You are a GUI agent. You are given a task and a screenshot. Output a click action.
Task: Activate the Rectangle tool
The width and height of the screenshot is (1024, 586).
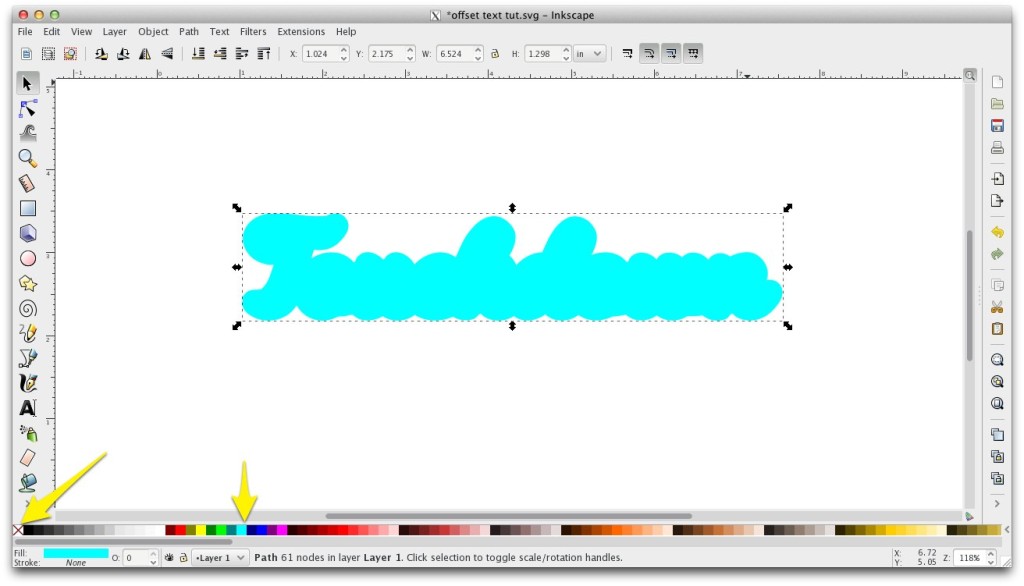pyautogui.click(x=27, y=208)
